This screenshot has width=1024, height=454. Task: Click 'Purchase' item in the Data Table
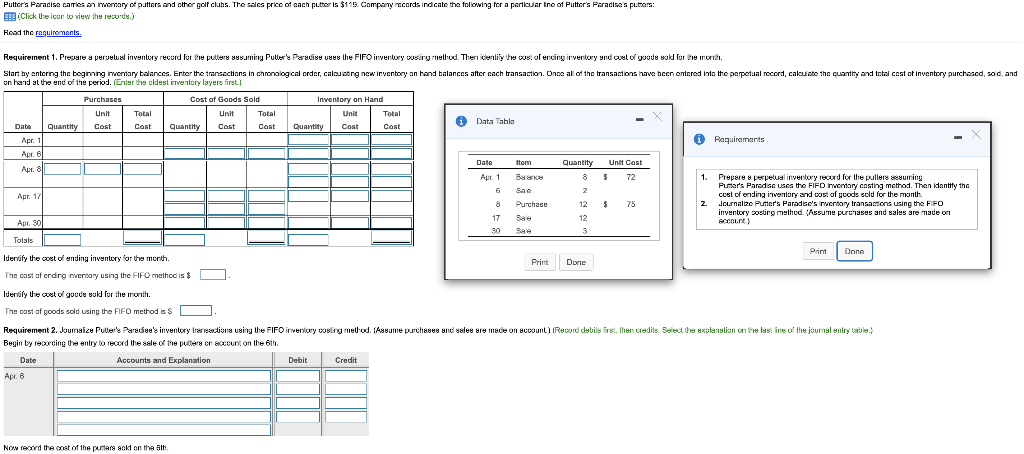point(532,204)
